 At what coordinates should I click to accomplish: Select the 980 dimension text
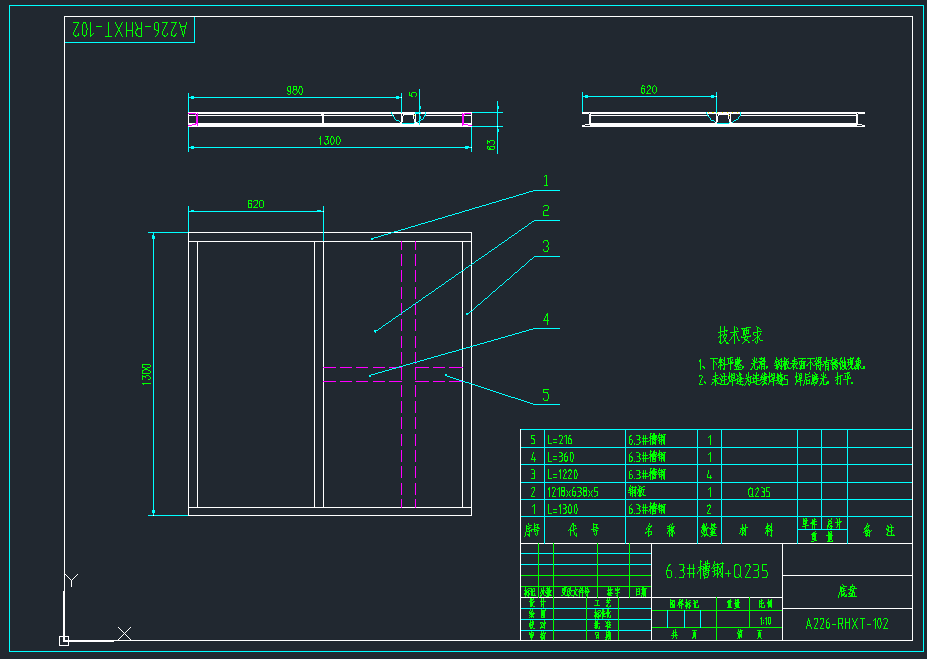tap(294, 90)
